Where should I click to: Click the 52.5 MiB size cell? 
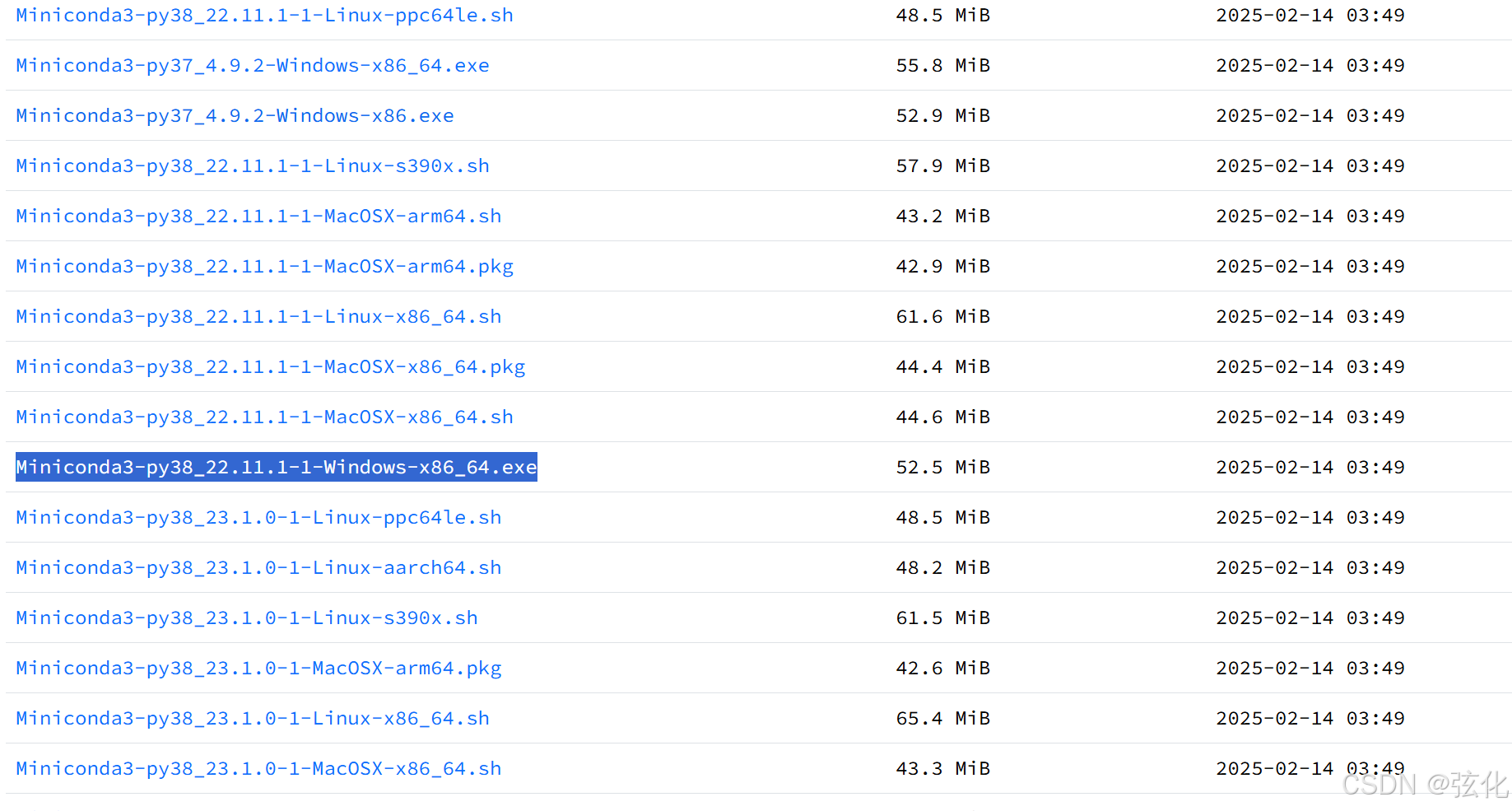pos(943,468)
